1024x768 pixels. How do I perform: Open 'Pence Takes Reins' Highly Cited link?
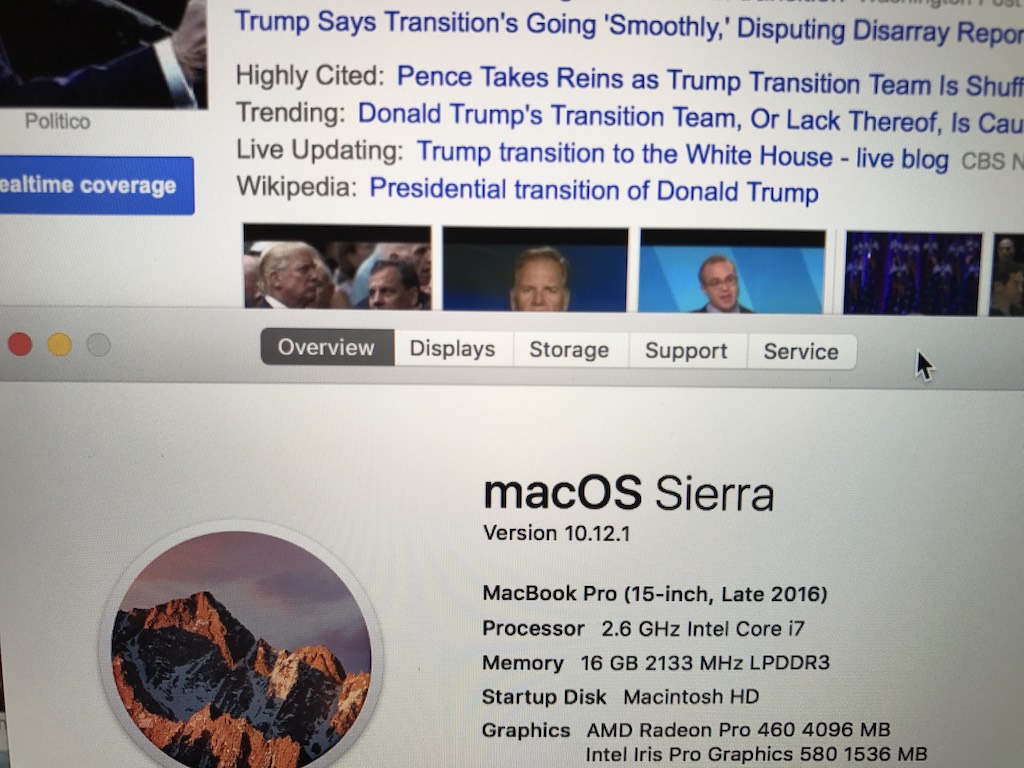tap(710, 82)
